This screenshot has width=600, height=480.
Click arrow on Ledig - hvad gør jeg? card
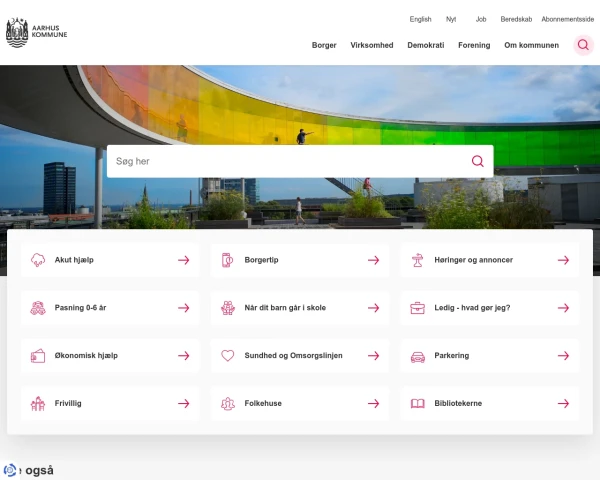click(563, 308)
